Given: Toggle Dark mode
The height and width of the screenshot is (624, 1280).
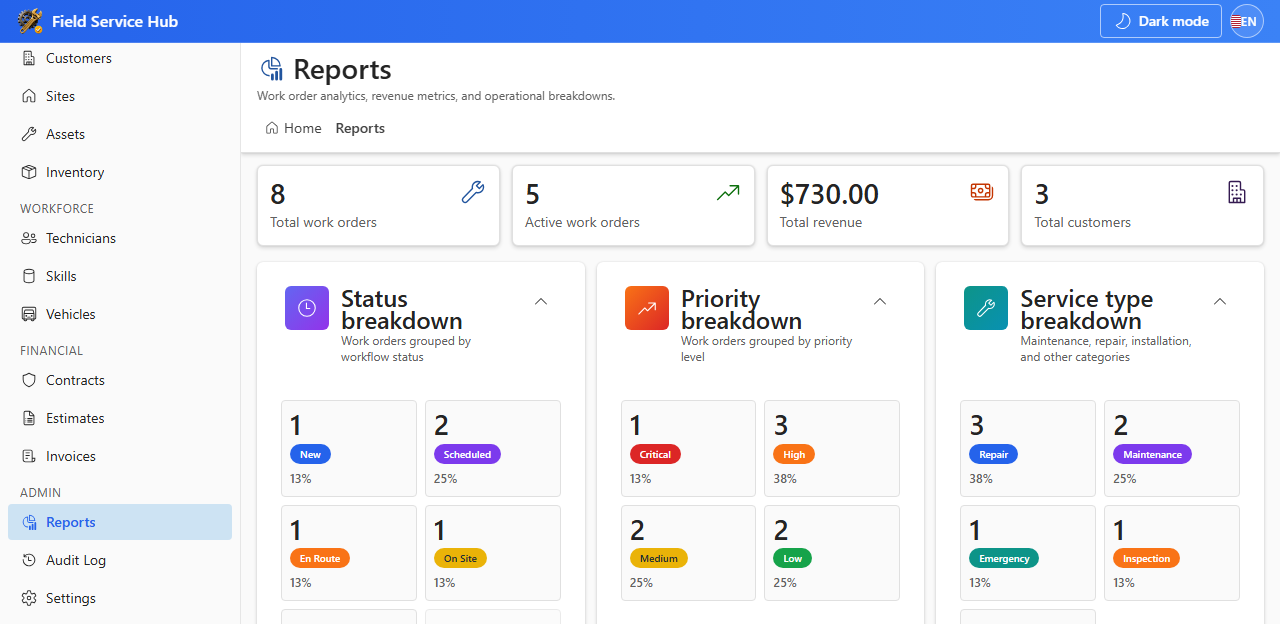Looking at the screenshot, I should [x=1161, y=21].
